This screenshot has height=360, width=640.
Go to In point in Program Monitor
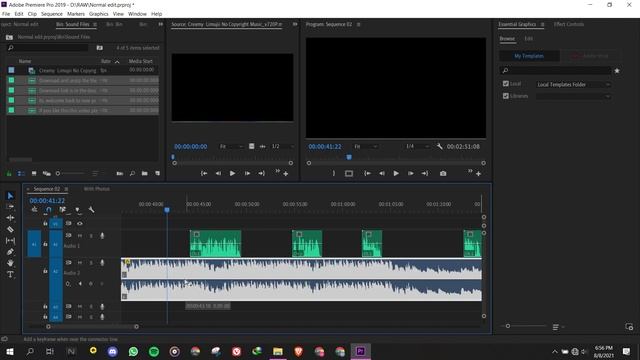pyautogui.click(x=367, y=173)
